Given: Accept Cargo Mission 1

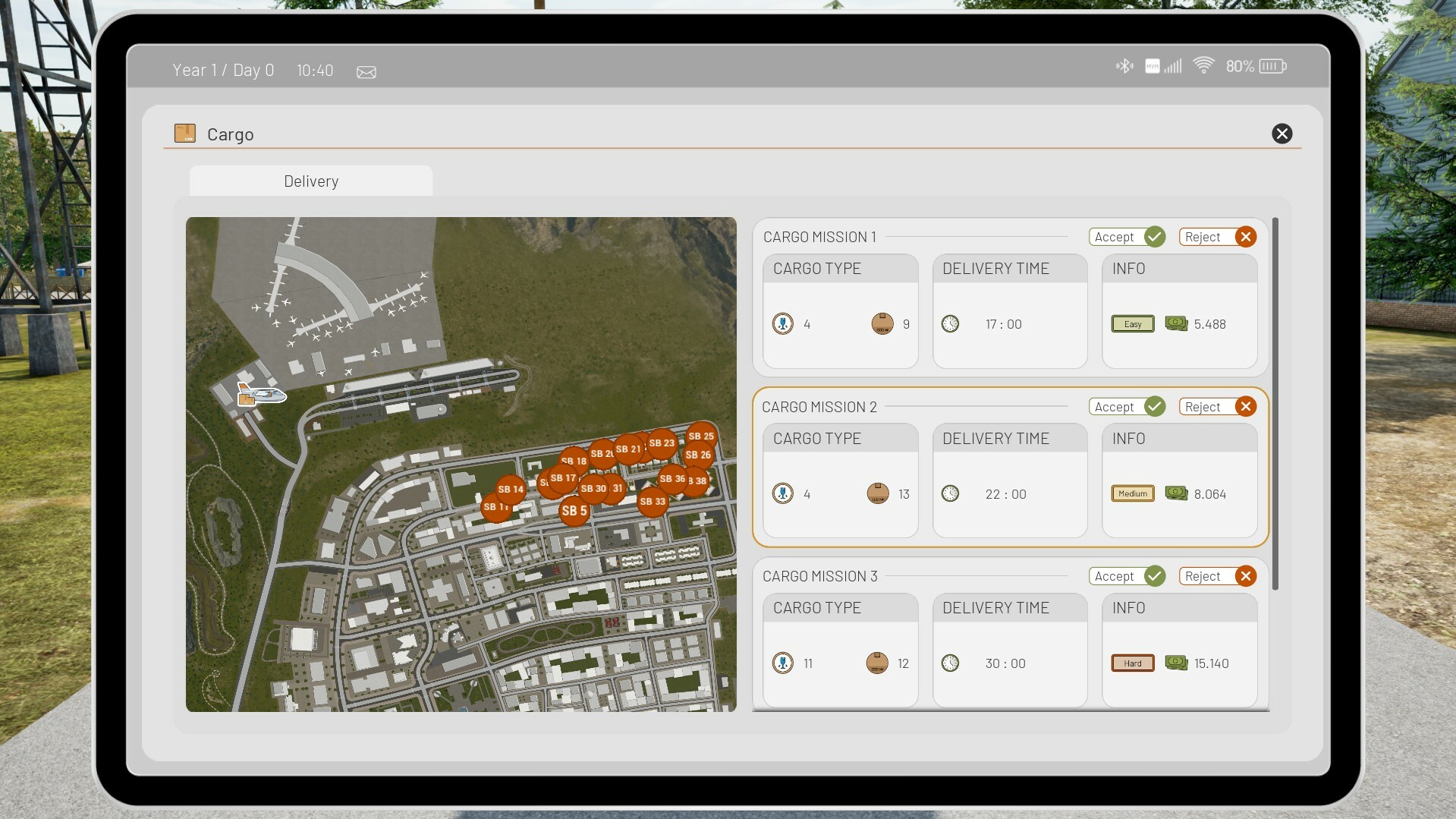Looking at the screenshot, I should (x=1127, y=237).
